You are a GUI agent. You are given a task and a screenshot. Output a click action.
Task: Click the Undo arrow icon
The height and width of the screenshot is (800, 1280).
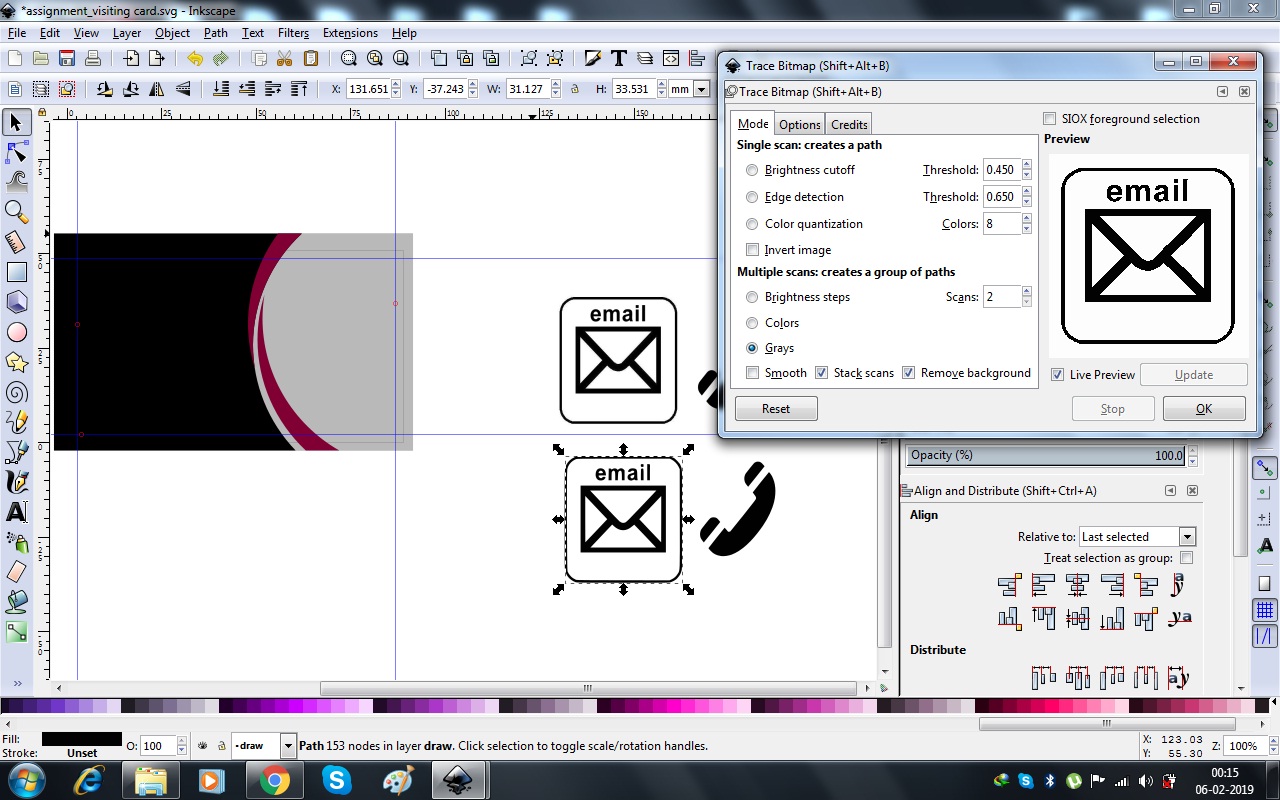click(x=194, y=59)
